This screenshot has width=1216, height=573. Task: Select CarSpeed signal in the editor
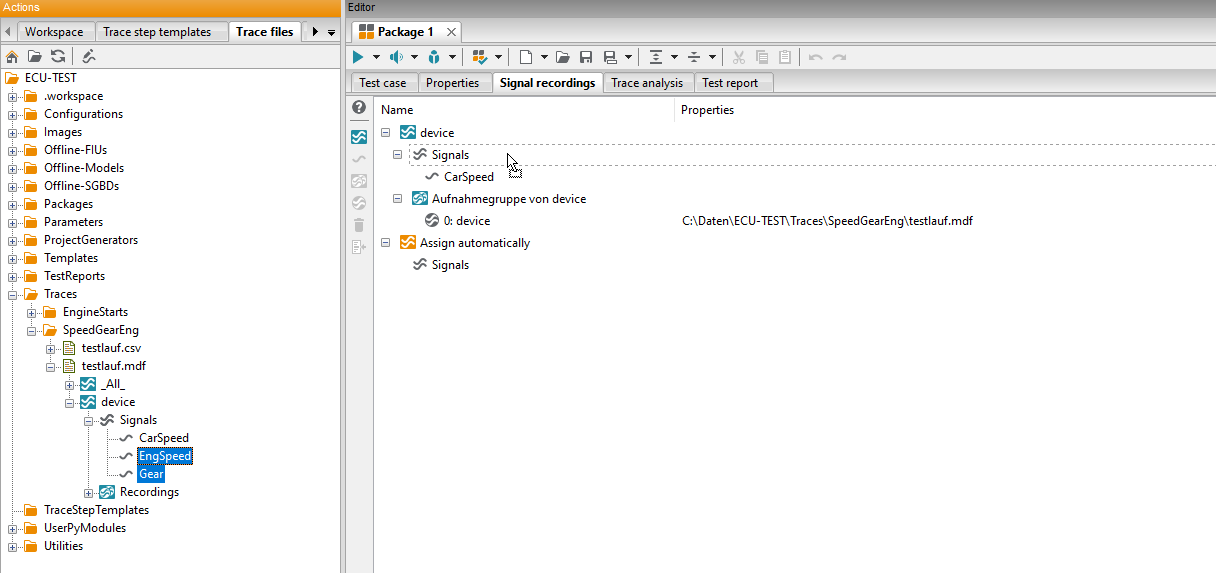tap(469, 177)
